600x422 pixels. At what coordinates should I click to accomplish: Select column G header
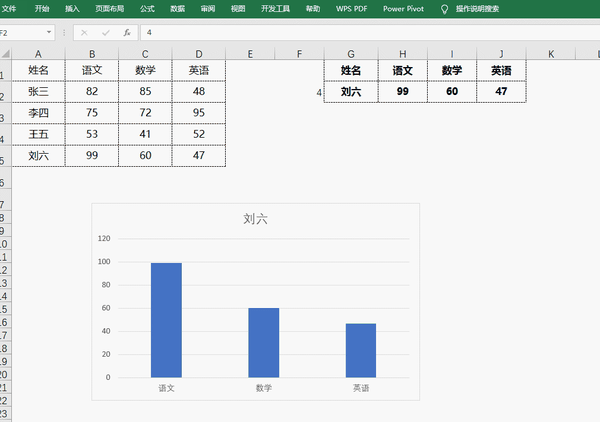[x=351, y=54]
